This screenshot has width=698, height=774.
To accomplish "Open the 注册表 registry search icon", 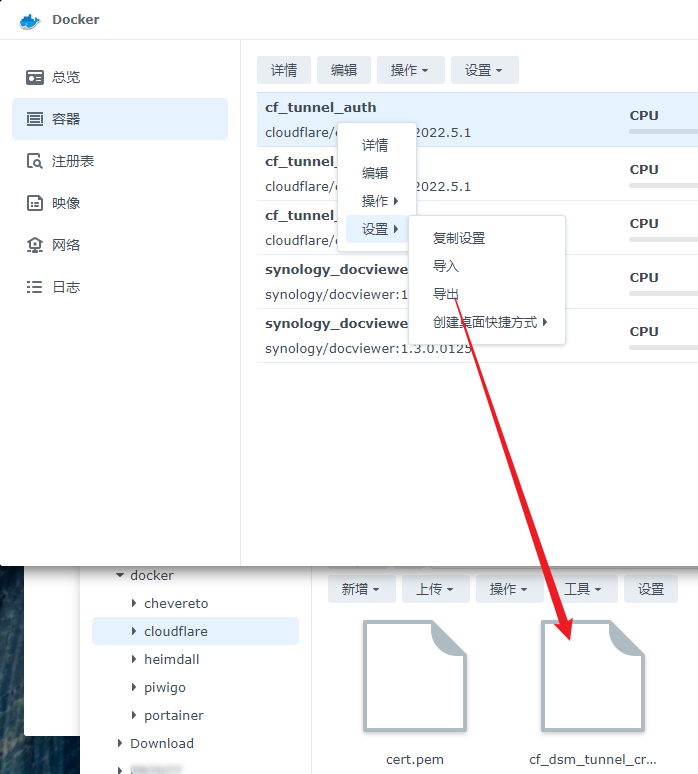I will pyautogui.click(x=35, y=161).
